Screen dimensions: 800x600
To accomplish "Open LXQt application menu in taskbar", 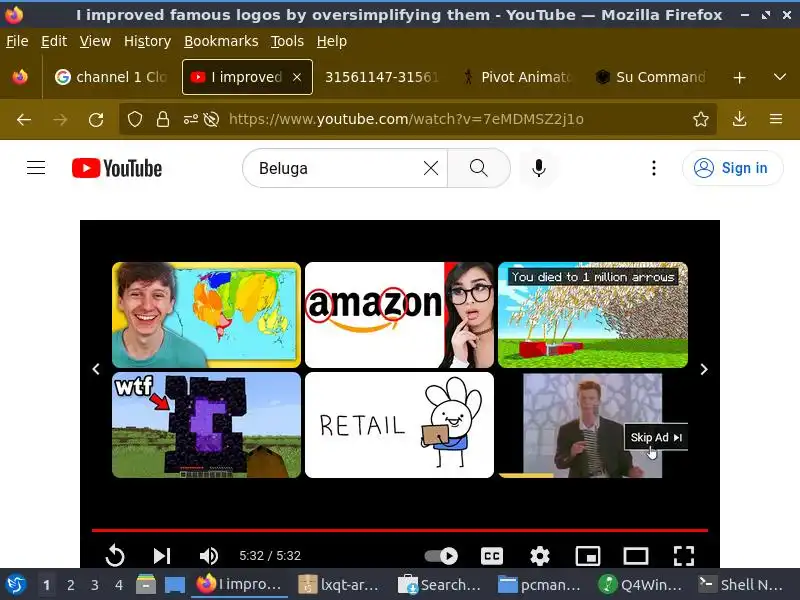I will click(16, 585).
